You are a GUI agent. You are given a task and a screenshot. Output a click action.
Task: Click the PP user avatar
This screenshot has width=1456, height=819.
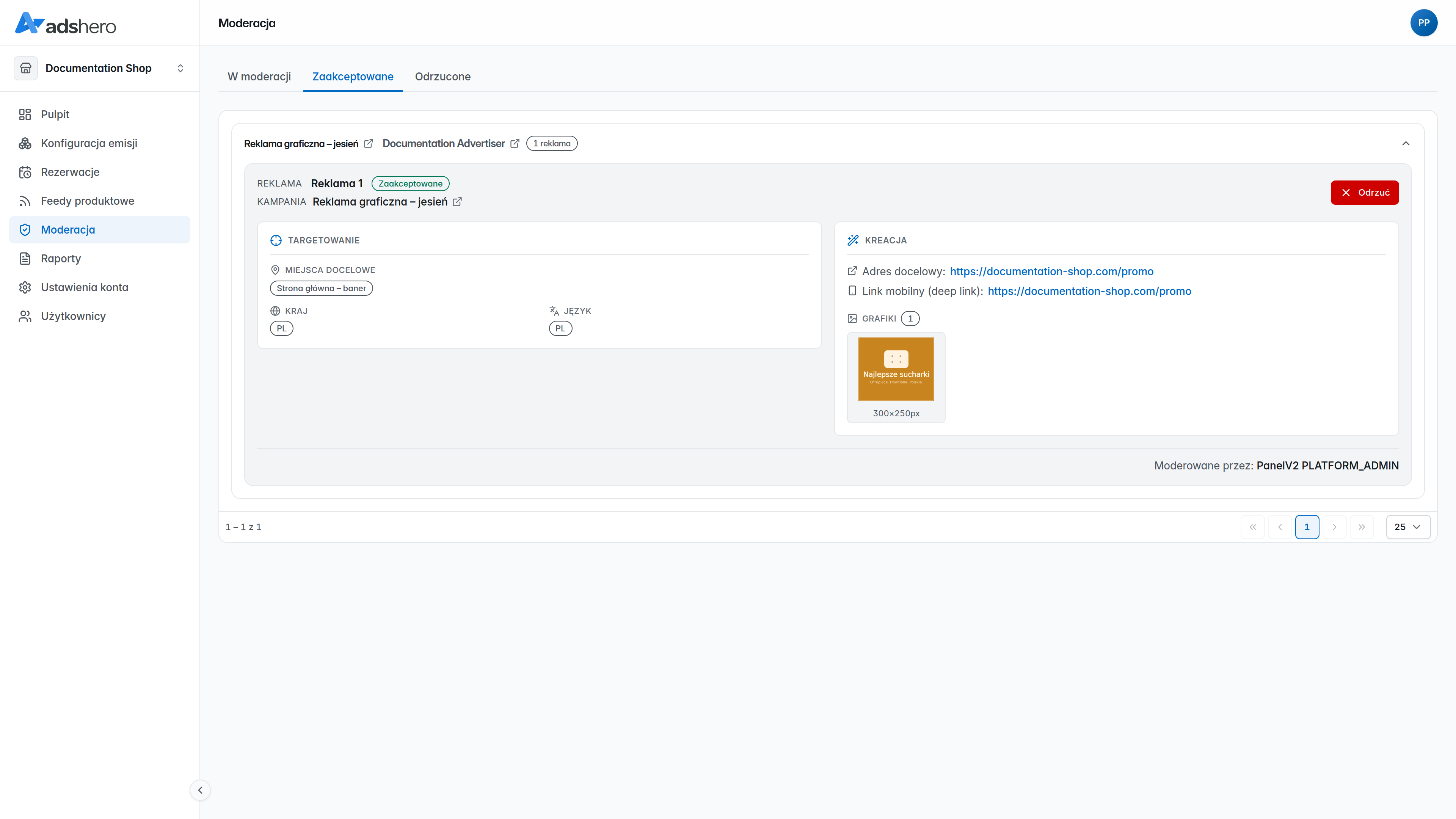pos(1423,23)
